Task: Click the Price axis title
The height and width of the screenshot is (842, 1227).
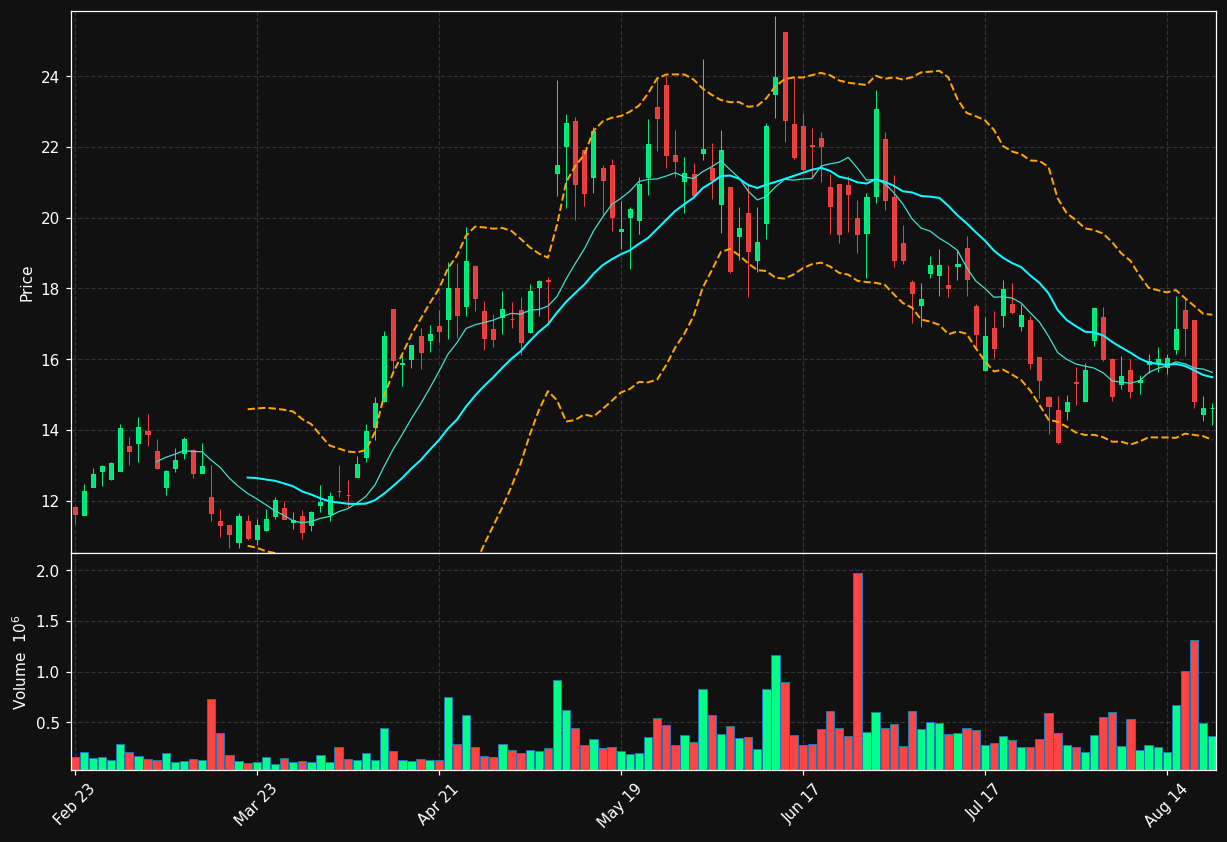Action: point(27,283)
